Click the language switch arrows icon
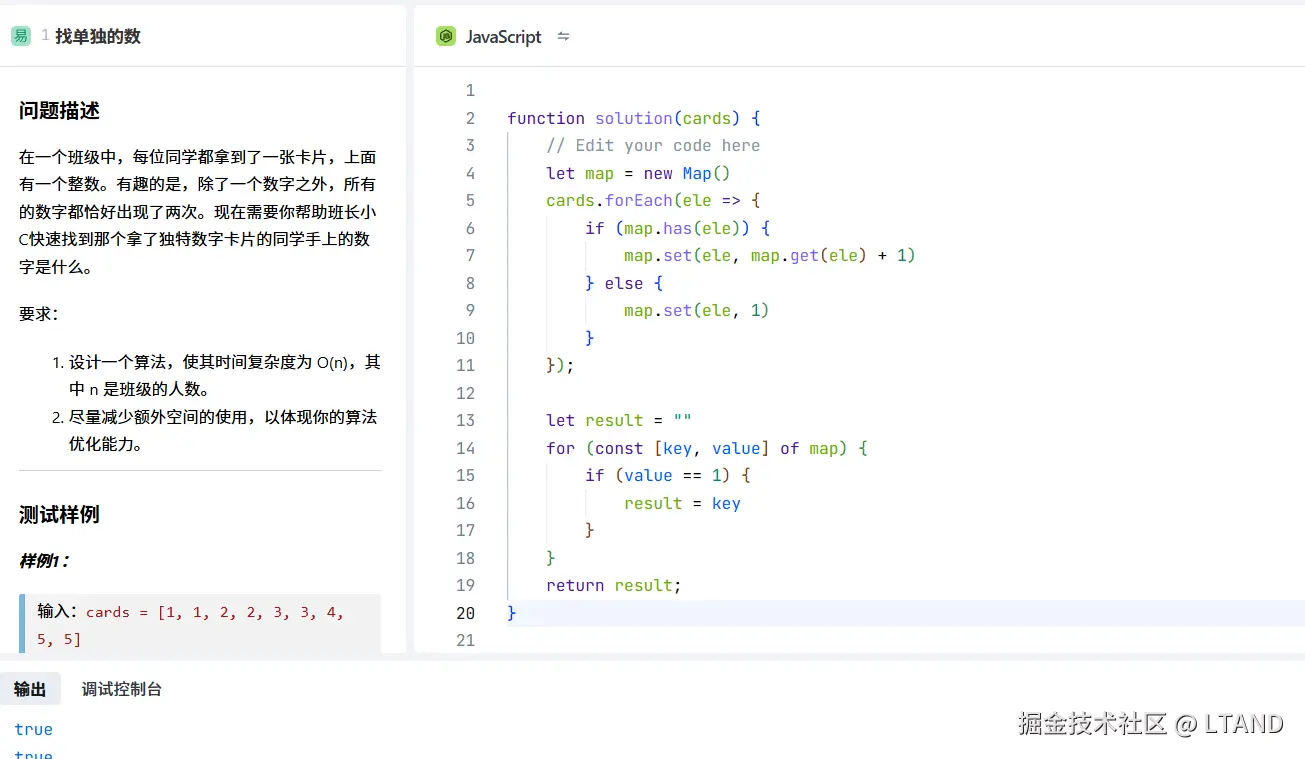Screen dimensions: 1305x759 (x=563, y=37)
